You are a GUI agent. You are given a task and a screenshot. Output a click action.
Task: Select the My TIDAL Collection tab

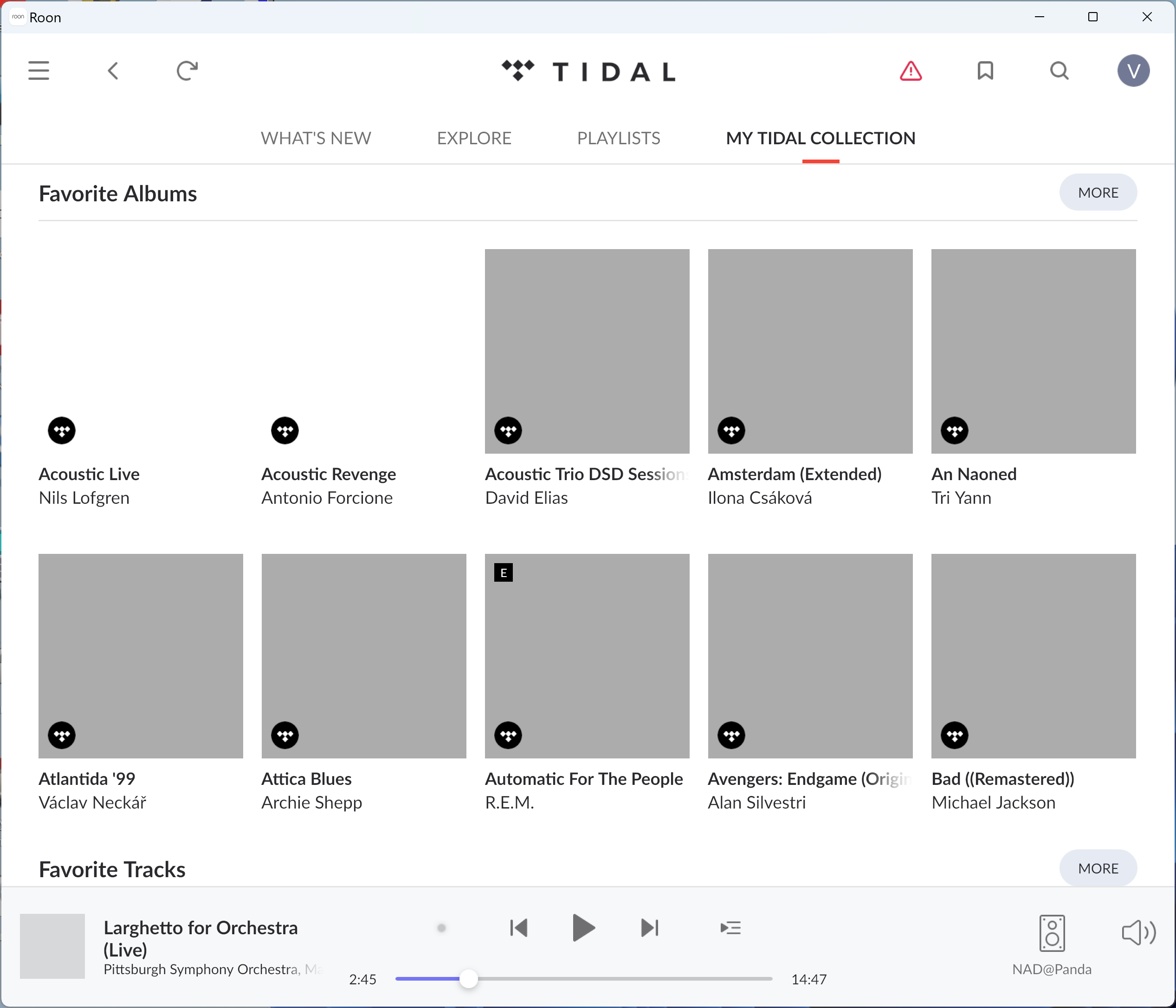click(x=820, y=138)
